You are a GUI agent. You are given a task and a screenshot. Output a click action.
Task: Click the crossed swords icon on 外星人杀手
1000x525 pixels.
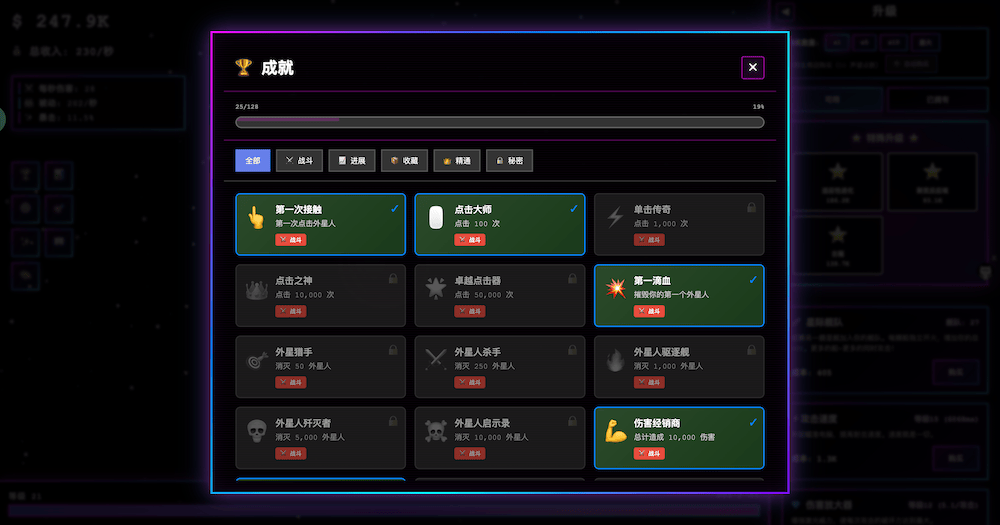point(435,361)
